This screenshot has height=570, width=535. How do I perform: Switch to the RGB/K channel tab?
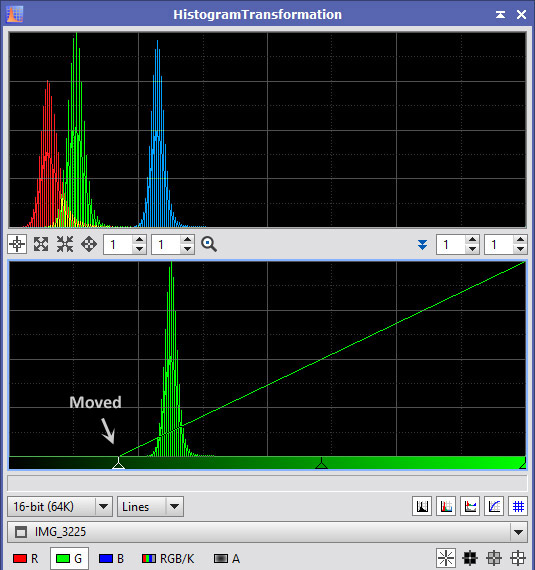pyautogui.click(x=168, y=558)
